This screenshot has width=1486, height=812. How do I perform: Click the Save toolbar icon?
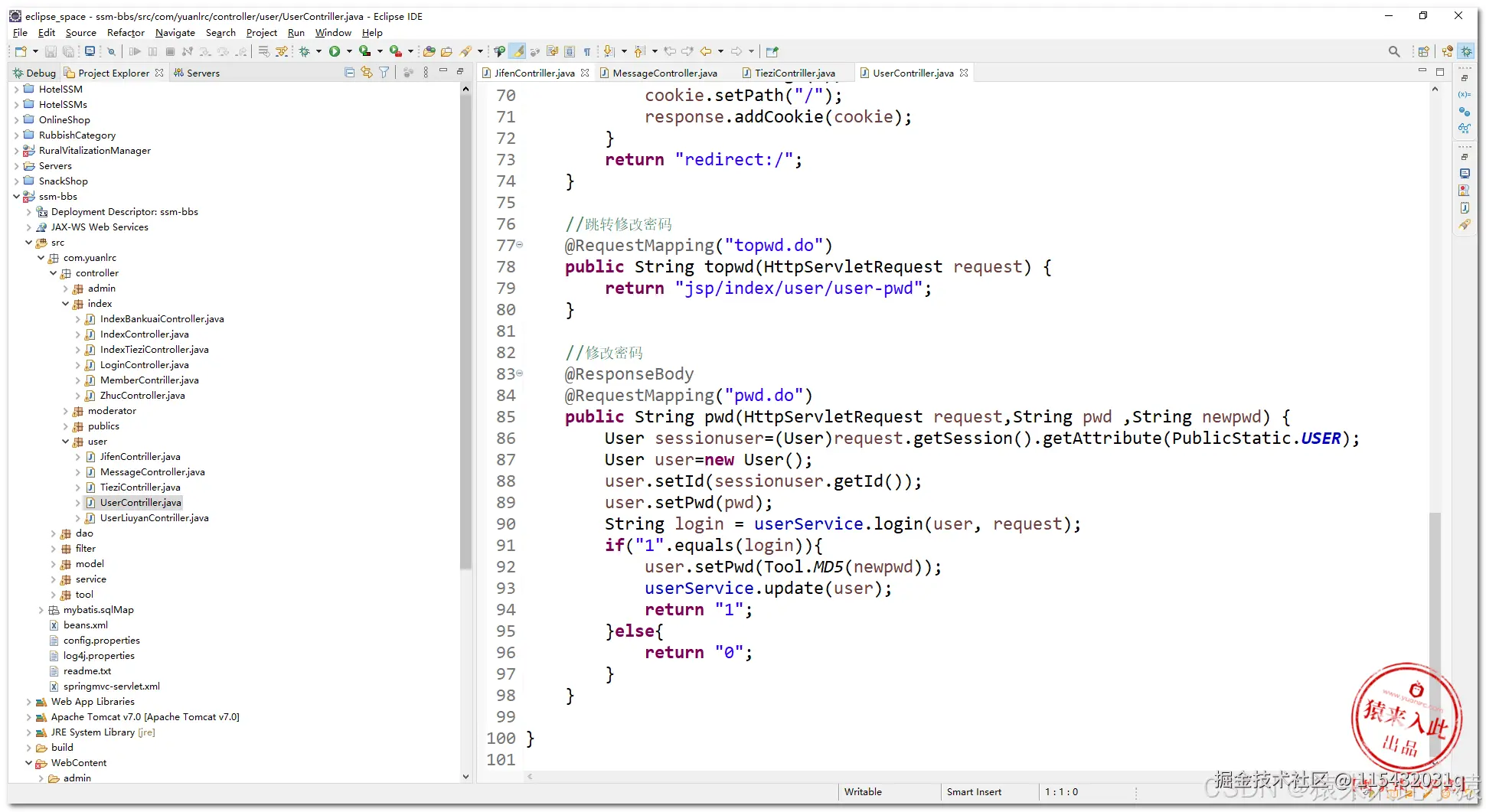(51, 51)
